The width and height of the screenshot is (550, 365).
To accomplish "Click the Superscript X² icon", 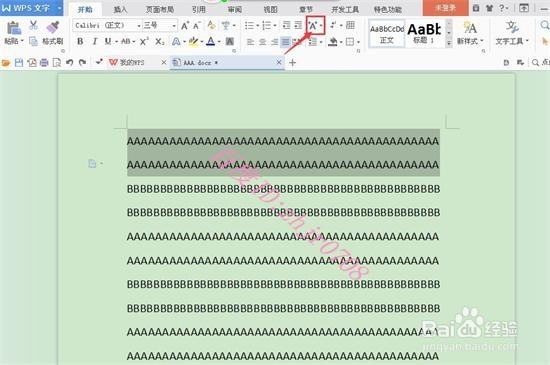I will [x=144, y=42].
